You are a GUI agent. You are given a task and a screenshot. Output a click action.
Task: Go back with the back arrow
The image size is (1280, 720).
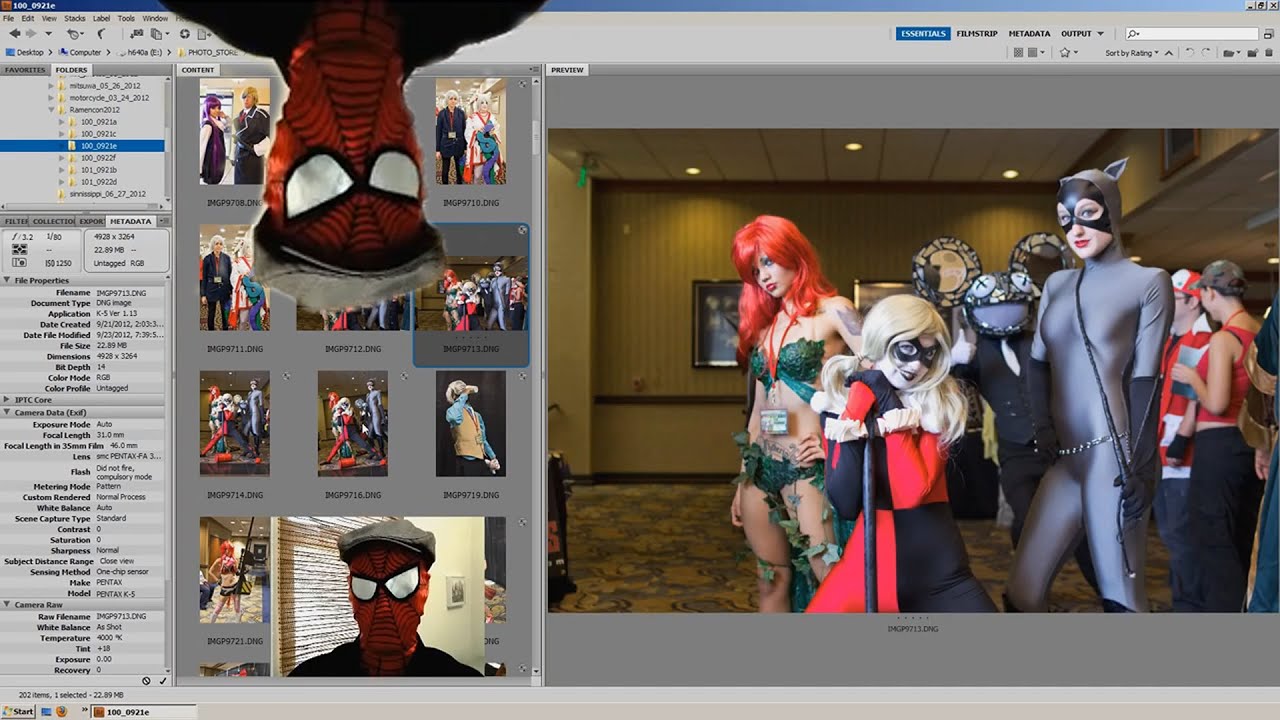tap(14, 33)
